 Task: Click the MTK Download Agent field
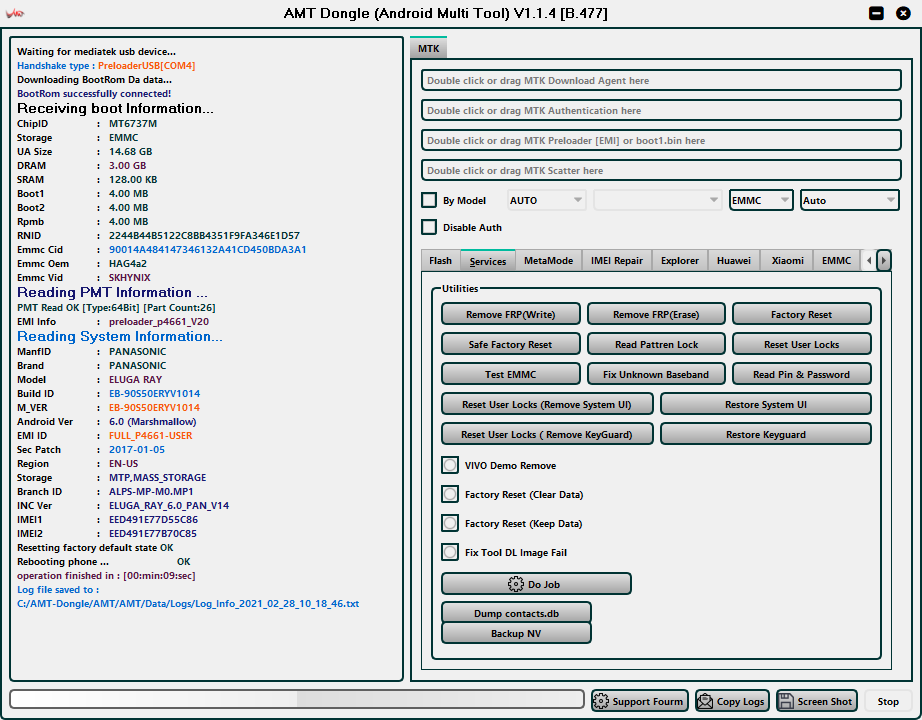point(661,80)
